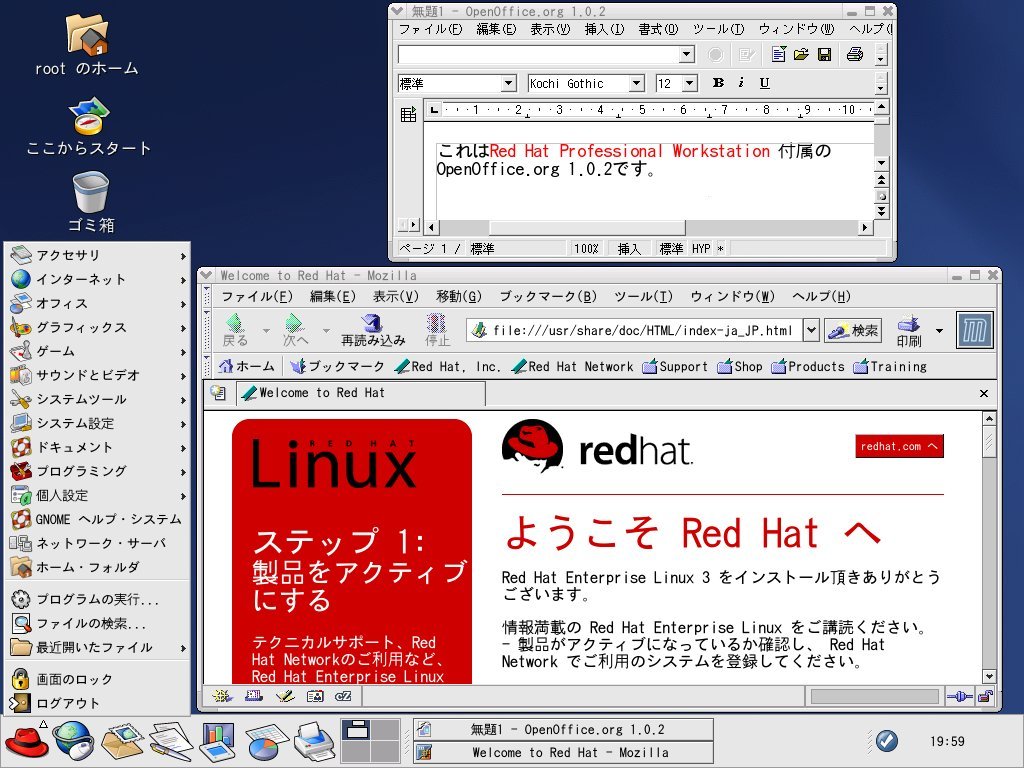Viewport: 1024px width, 768px height.
Task: Open the Start Here compass desktop icon
Action: pos(88,116)
